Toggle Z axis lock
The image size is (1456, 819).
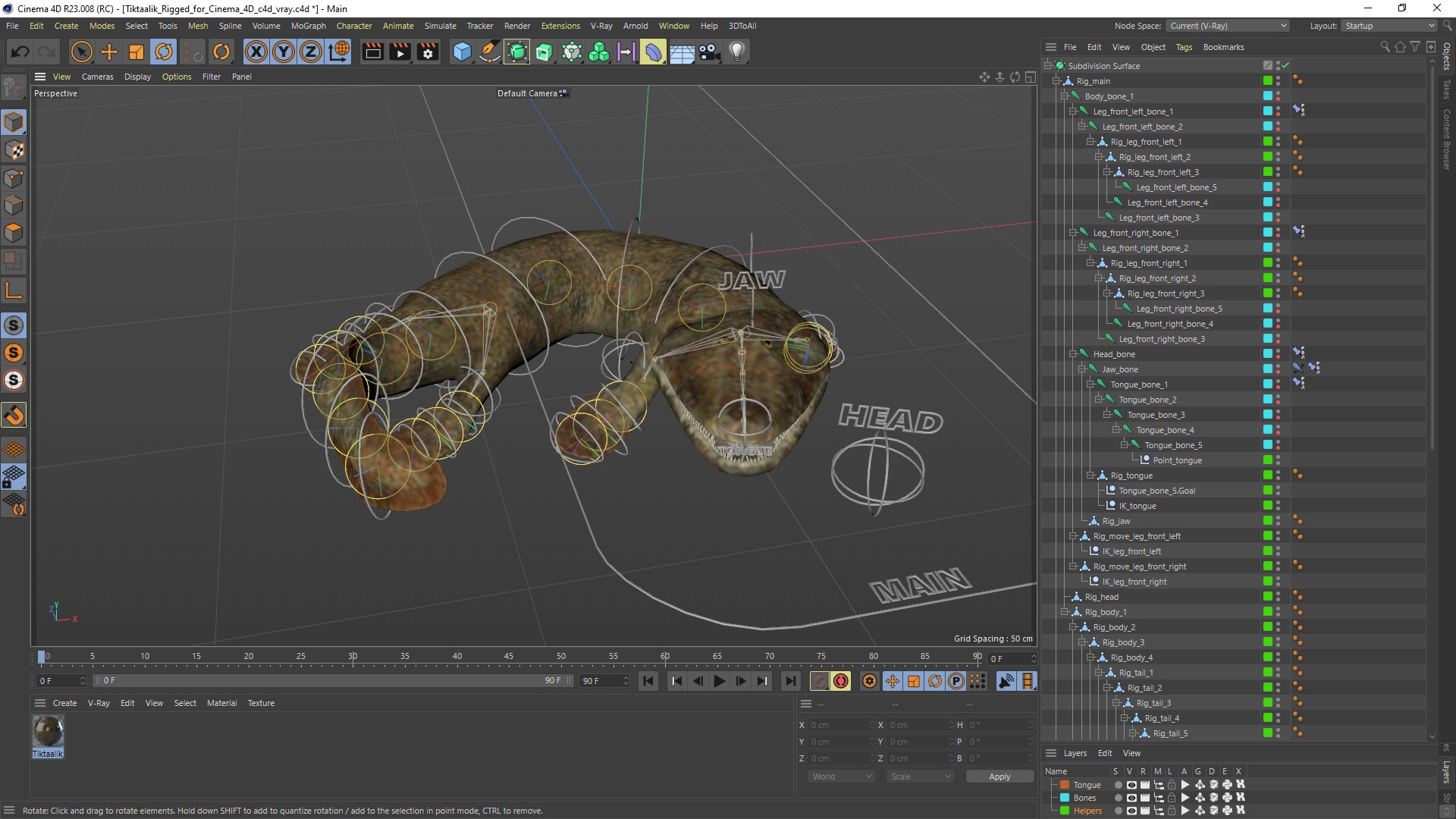pyautogui.click(x=311, y=52)
